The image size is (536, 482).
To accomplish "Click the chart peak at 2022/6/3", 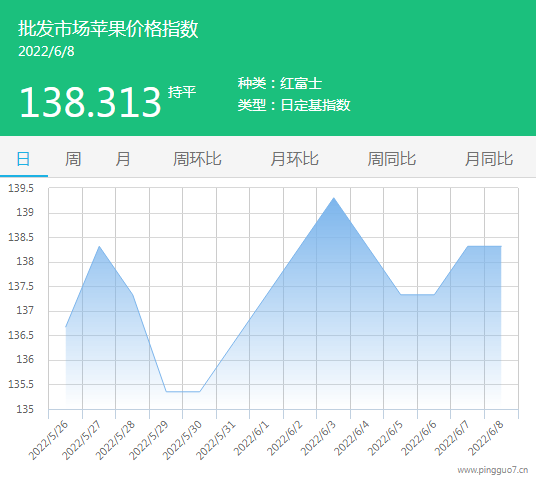I will [x=334, y=198].
